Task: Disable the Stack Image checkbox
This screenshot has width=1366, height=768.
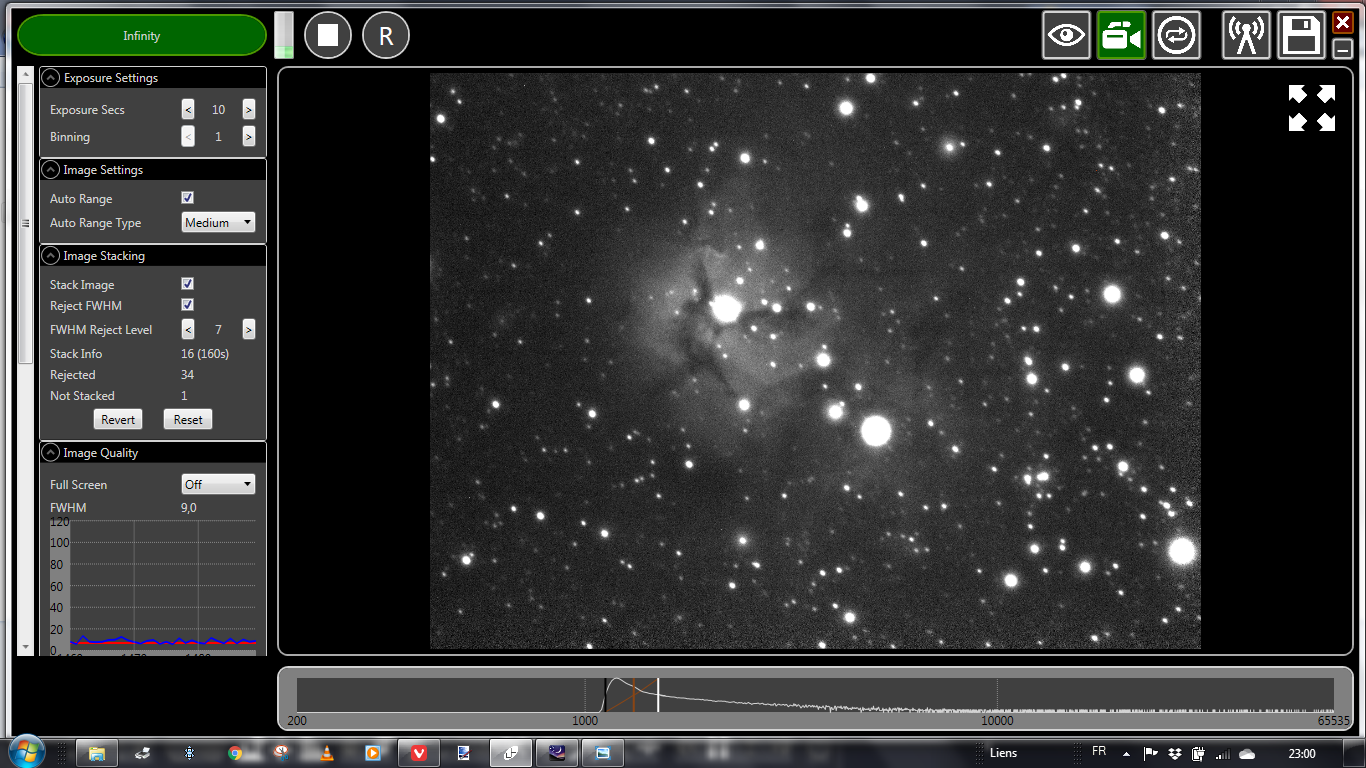Action: pos(187,283)
